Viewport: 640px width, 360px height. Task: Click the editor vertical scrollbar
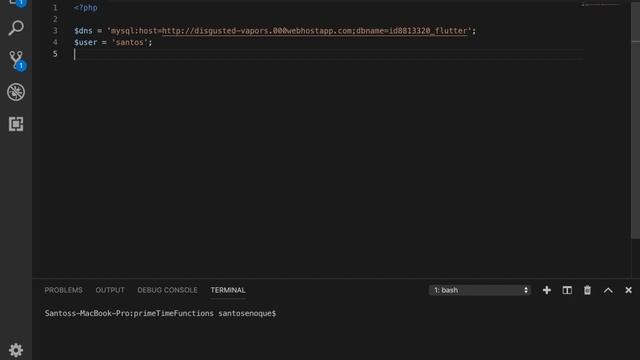(x=636, y=120)
